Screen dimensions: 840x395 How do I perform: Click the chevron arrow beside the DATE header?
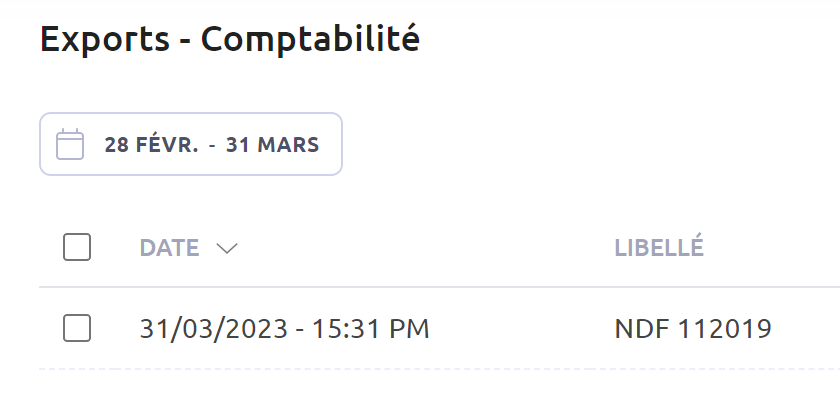pyautogui.click(x=227, y=248)
